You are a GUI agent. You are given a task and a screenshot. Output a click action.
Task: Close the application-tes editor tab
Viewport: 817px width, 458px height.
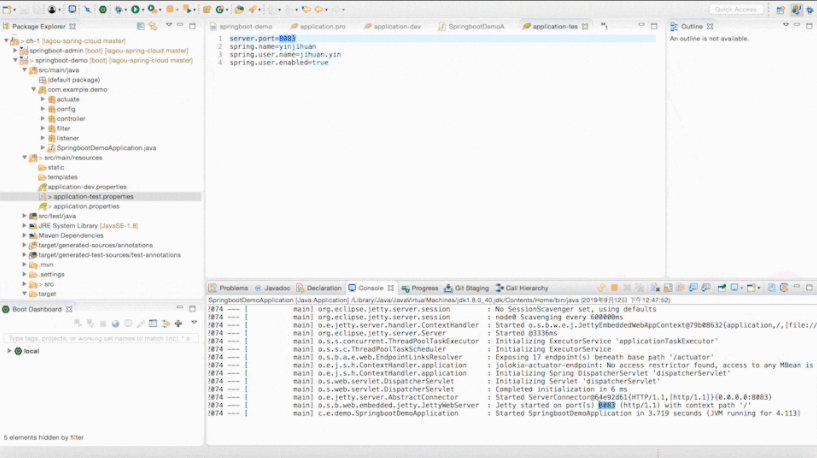(585, 26)
